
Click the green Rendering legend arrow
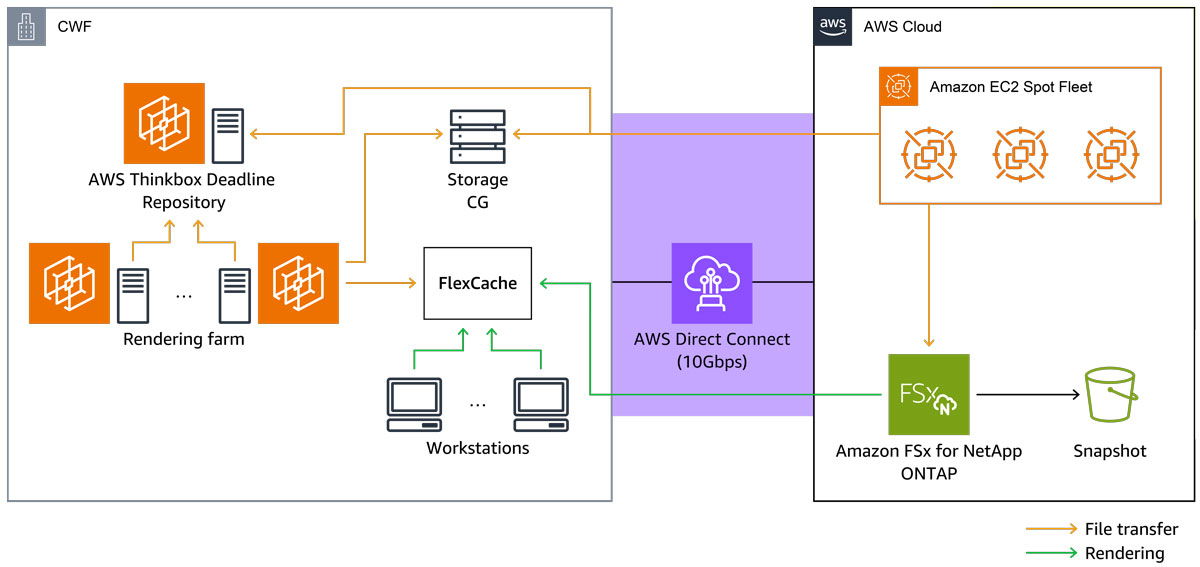[1051, 553]
